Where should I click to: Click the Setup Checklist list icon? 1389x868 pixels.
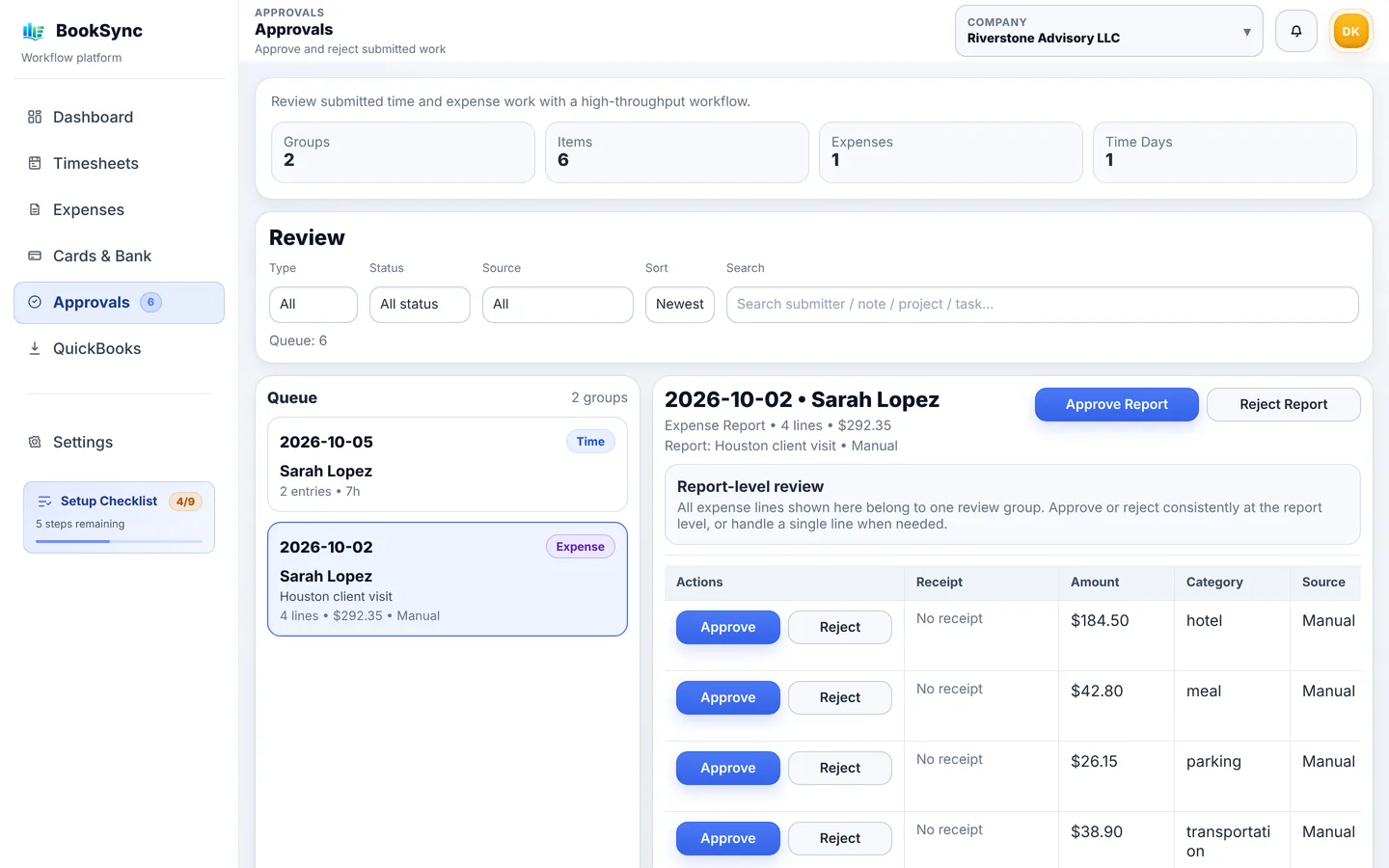point(44,502)
